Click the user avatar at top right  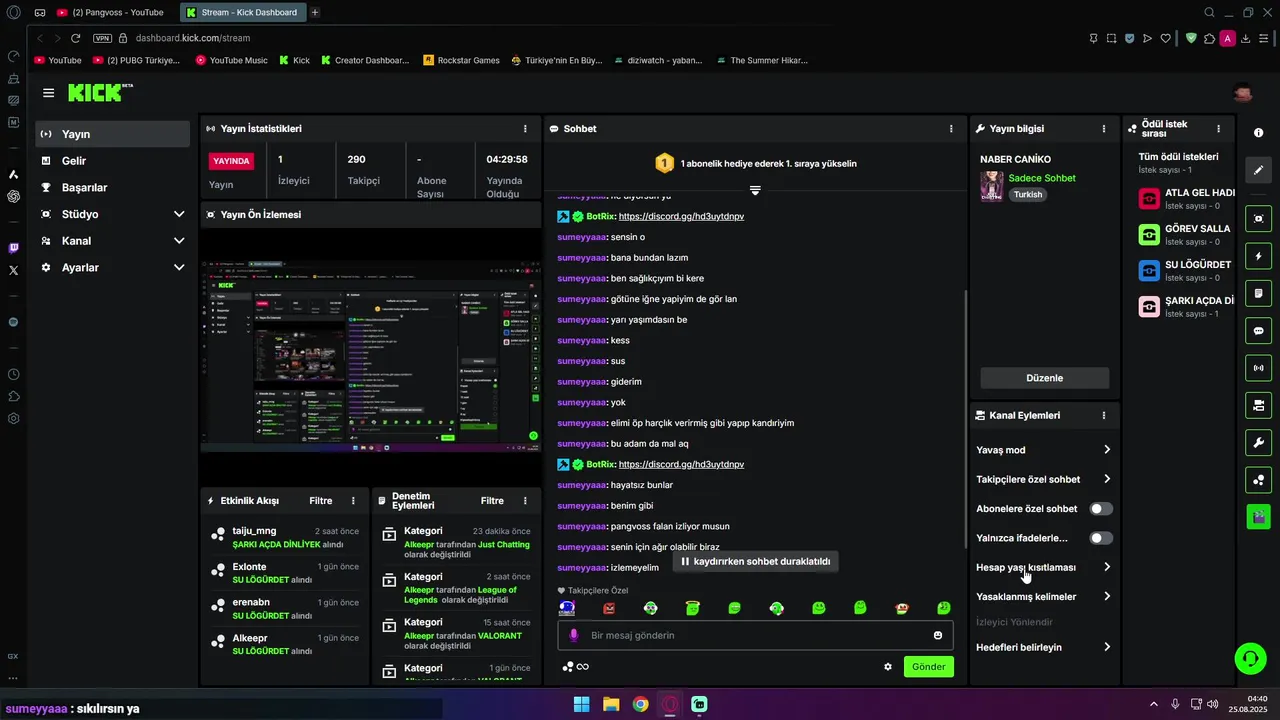point(1243,93)
